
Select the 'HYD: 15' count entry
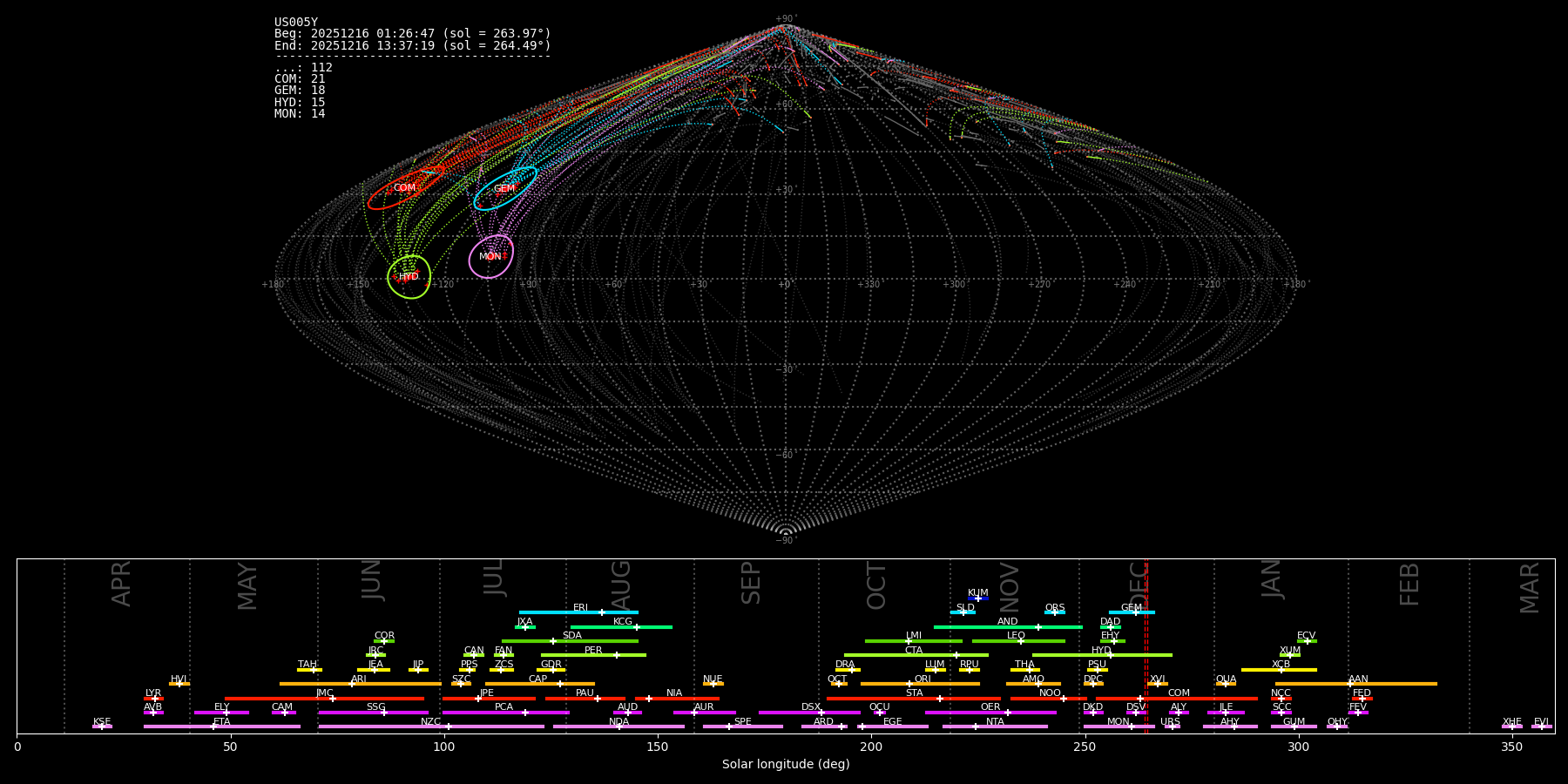(x=300, y=103)
